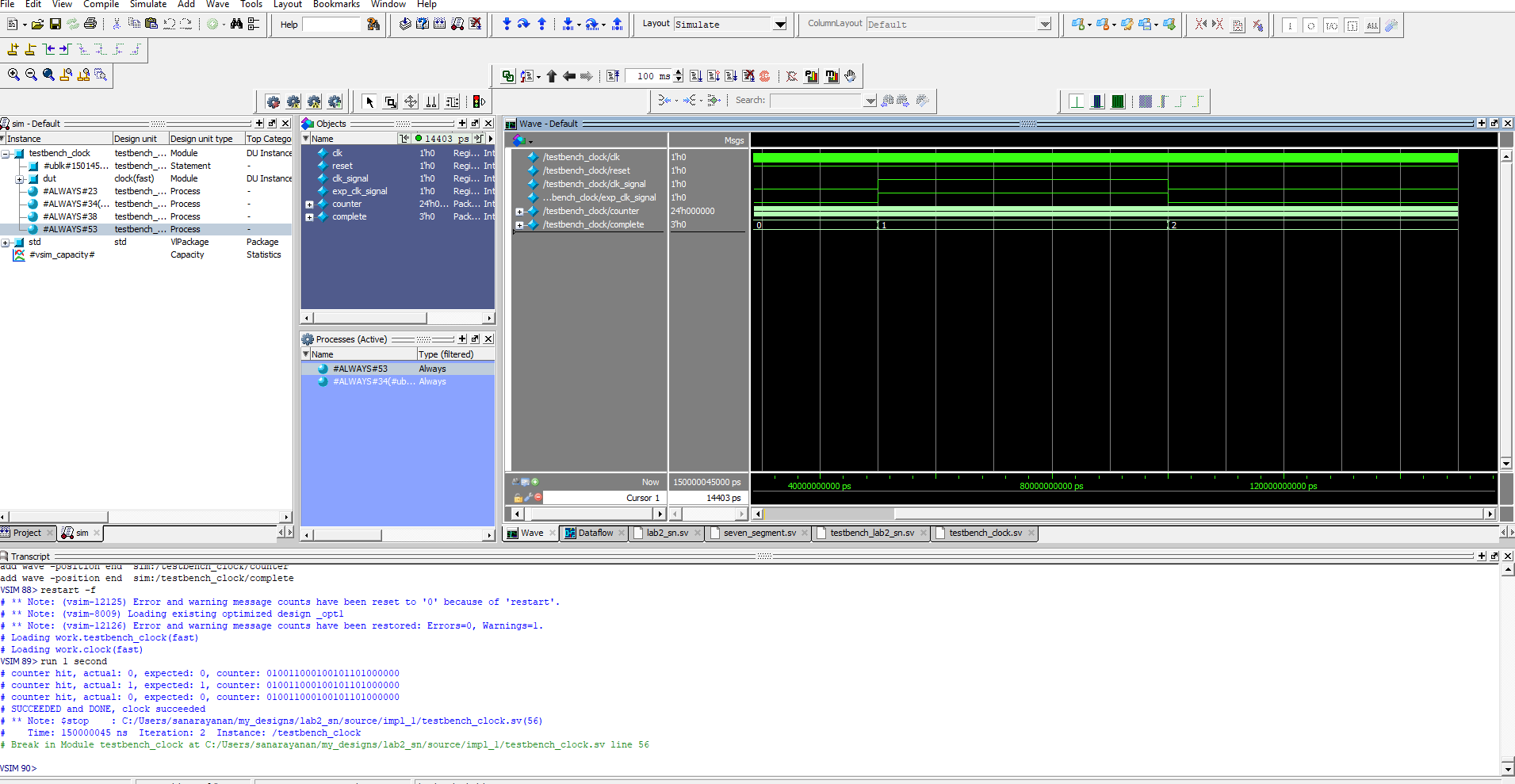The height and width of the screenshot is (784, 1515).
Task: Click the Zoom In magnifier icon
Action: pyautogui.click(x=13, y=75)
